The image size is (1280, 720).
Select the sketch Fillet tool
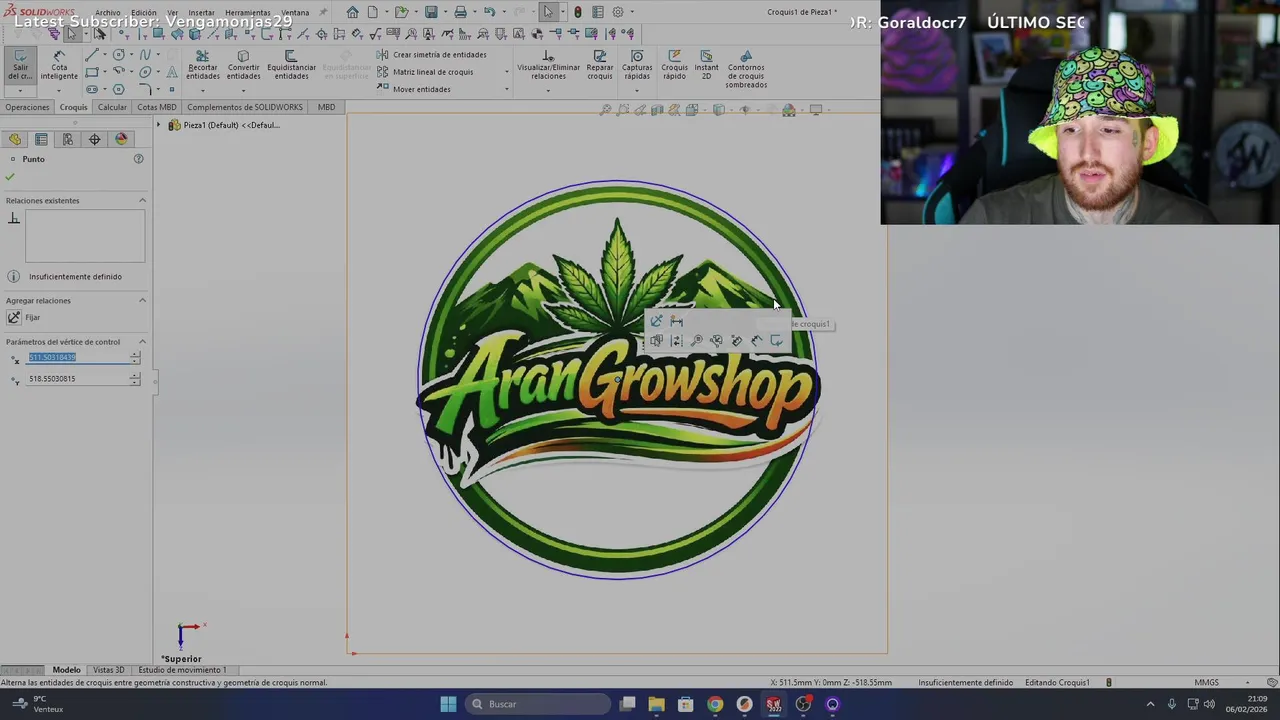(x=145, y=88)
